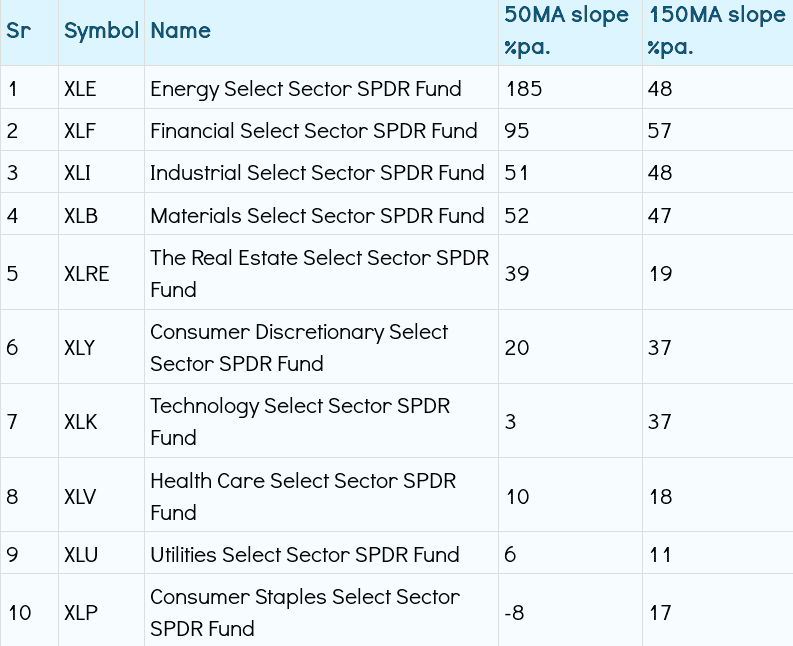Open Health Care Select Sector SPDR Fund

pyautogui.click(x=303, y=496)
